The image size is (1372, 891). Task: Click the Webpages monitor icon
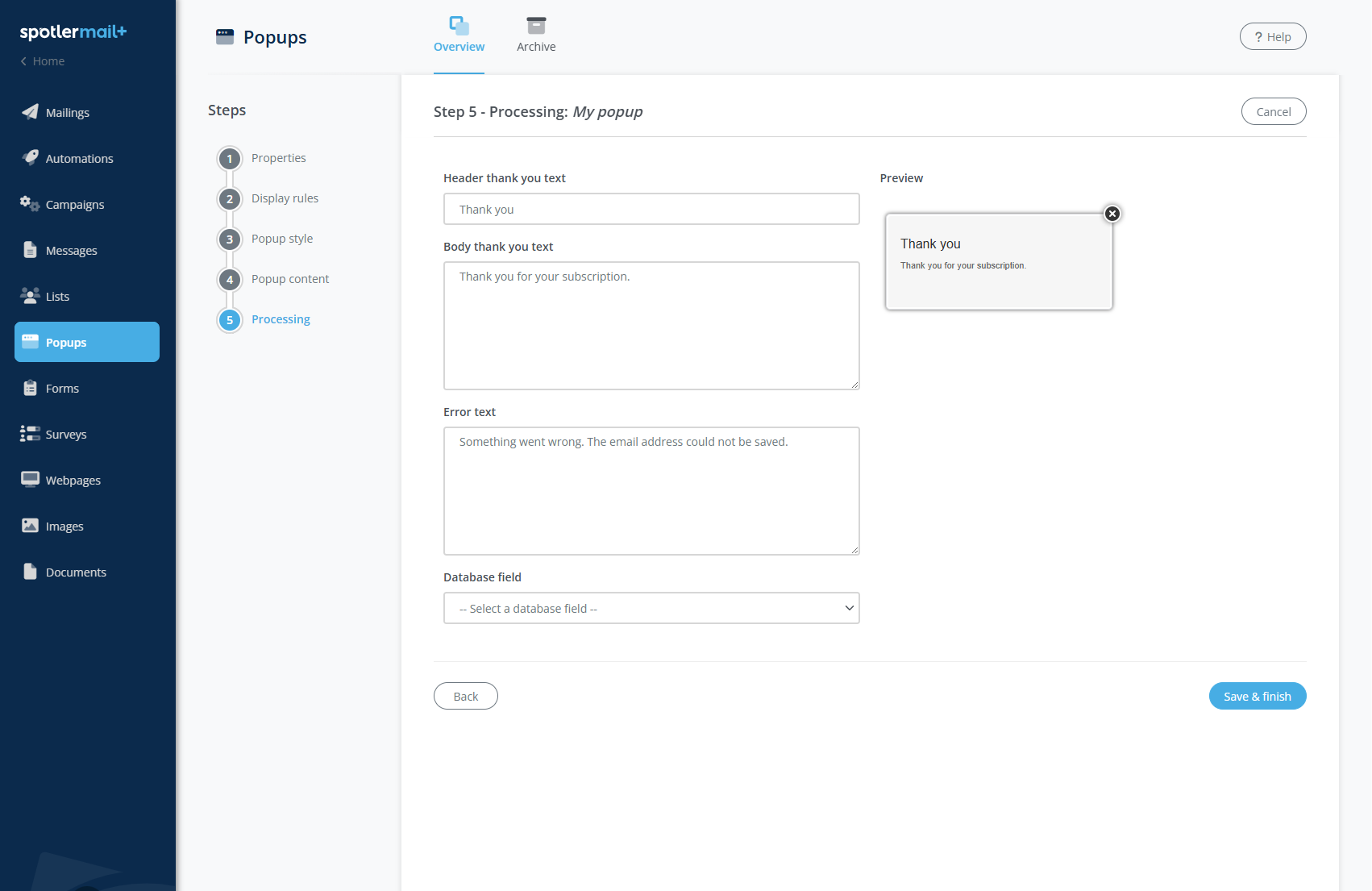click(x=30, y=480)
